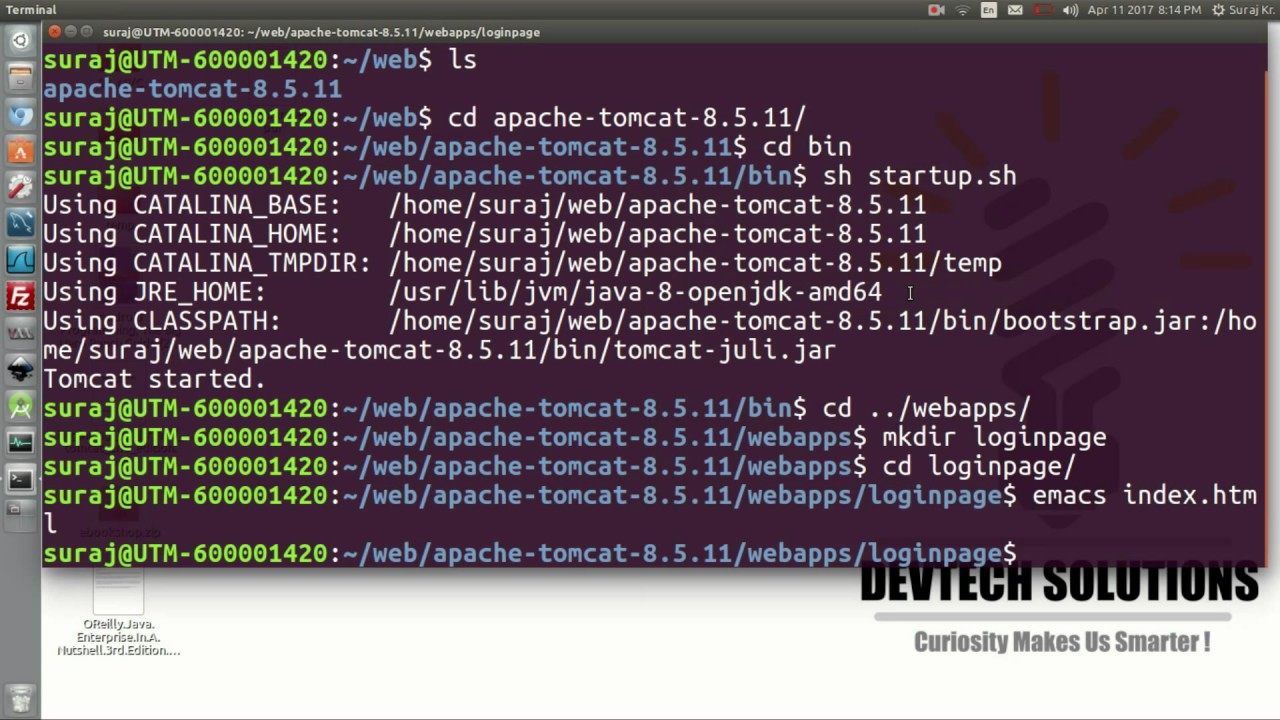The image size is (1280, 720).
Task: Open the Files manager from the dock
Action: coord(20,79)
